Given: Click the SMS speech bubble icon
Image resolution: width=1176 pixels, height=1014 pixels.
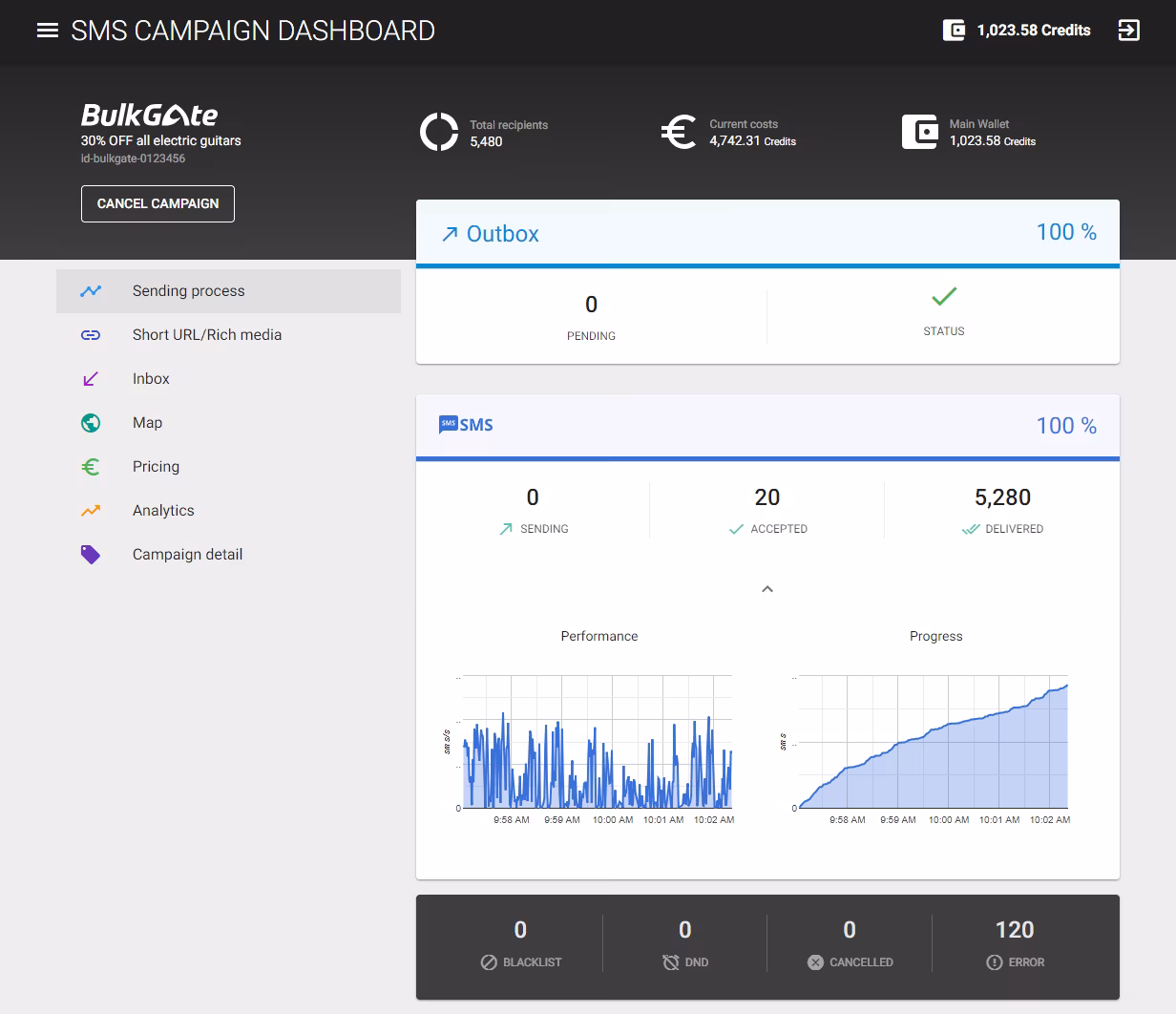Looking at the screenshot, I should pos(449,424).
